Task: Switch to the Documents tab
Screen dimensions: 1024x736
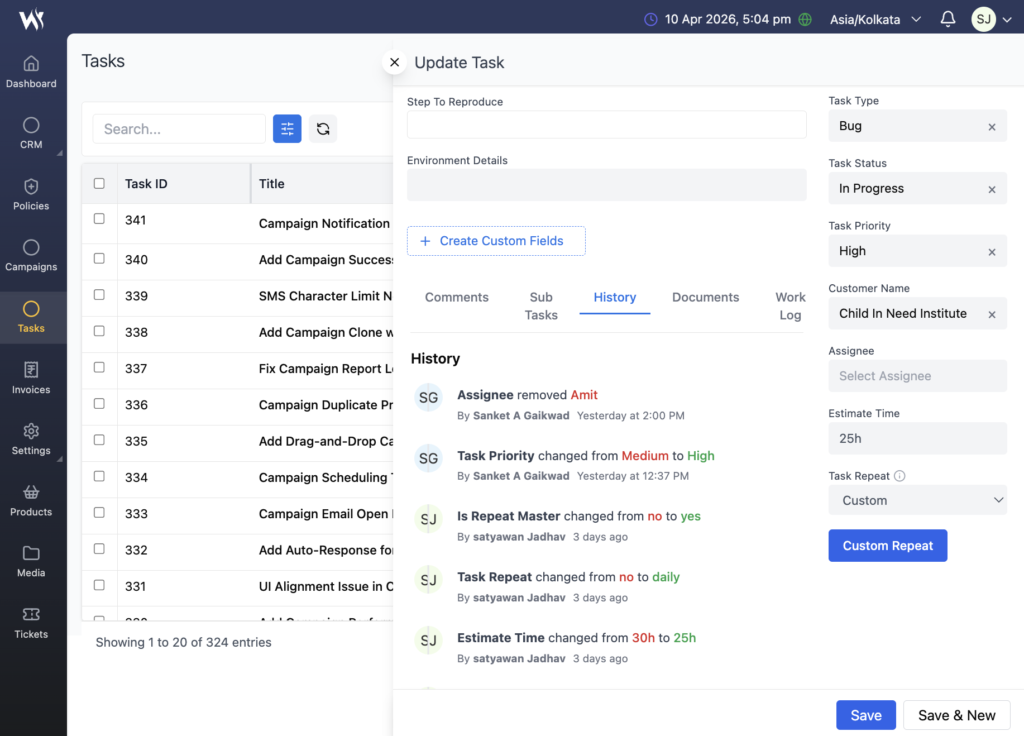Action: [x=705, y=297]
